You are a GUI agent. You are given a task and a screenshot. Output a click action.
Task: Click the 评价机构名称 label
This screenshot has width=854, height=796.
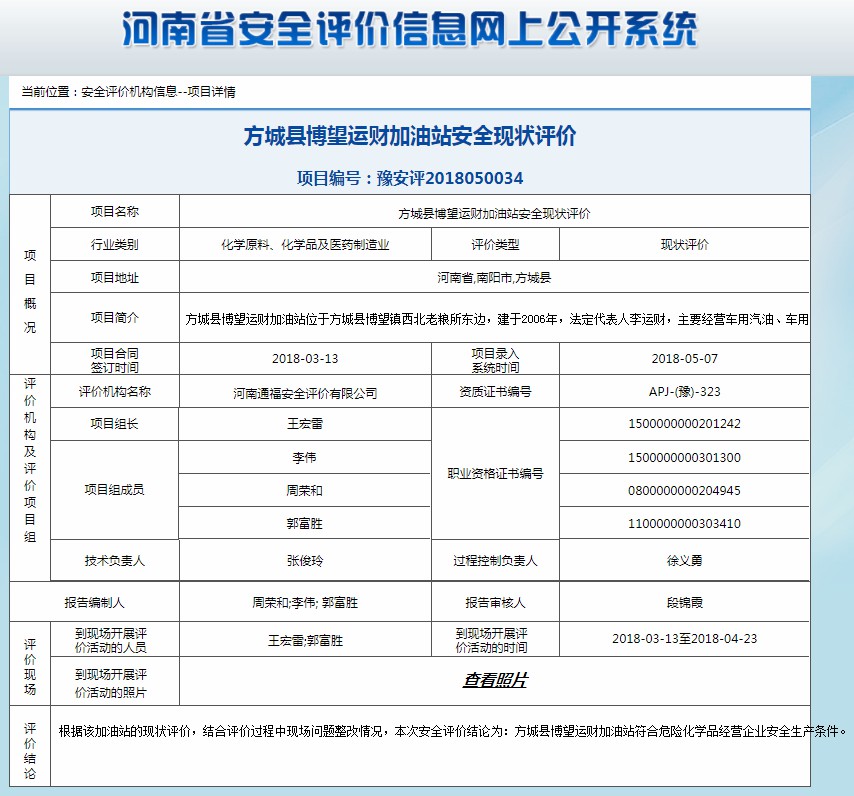tap(114, 391)
